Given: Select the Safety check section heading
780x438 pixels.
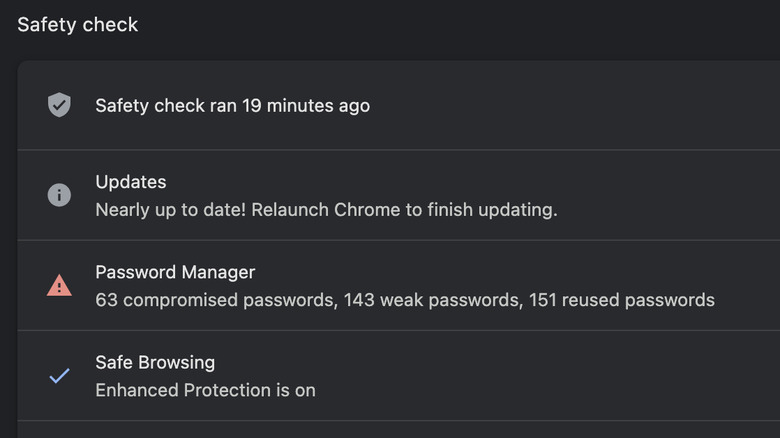Looking at the screenshot, I should coord(77,25).
